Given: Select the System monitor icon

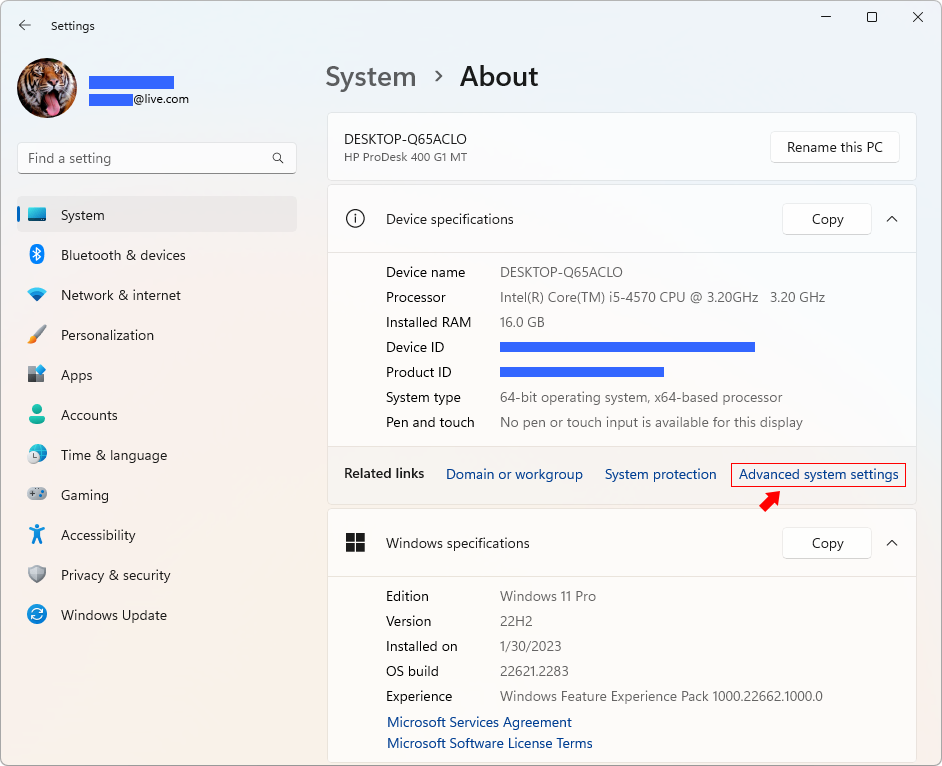Looking at the screenshot, I should pyautogui.click(x=37, y=214).
